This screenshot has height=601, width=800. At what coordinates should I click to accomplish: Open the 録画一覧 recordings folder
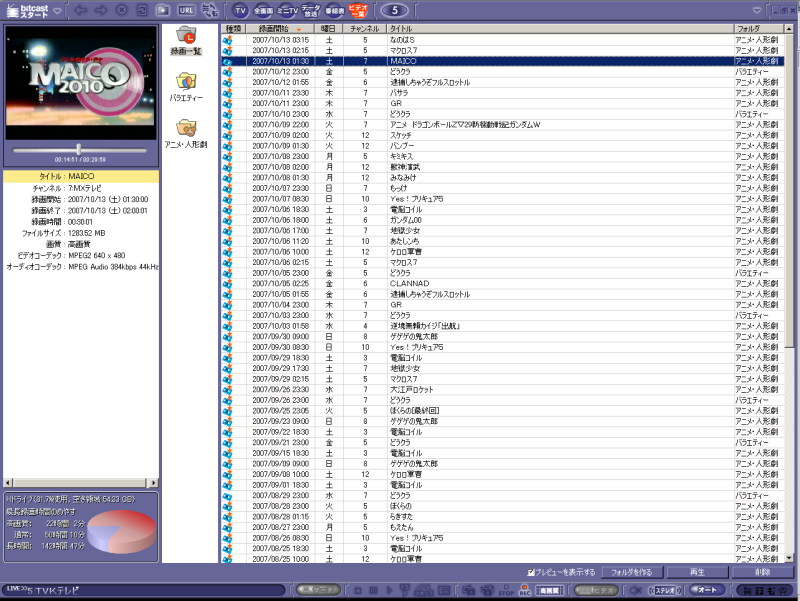coord(186,41)
